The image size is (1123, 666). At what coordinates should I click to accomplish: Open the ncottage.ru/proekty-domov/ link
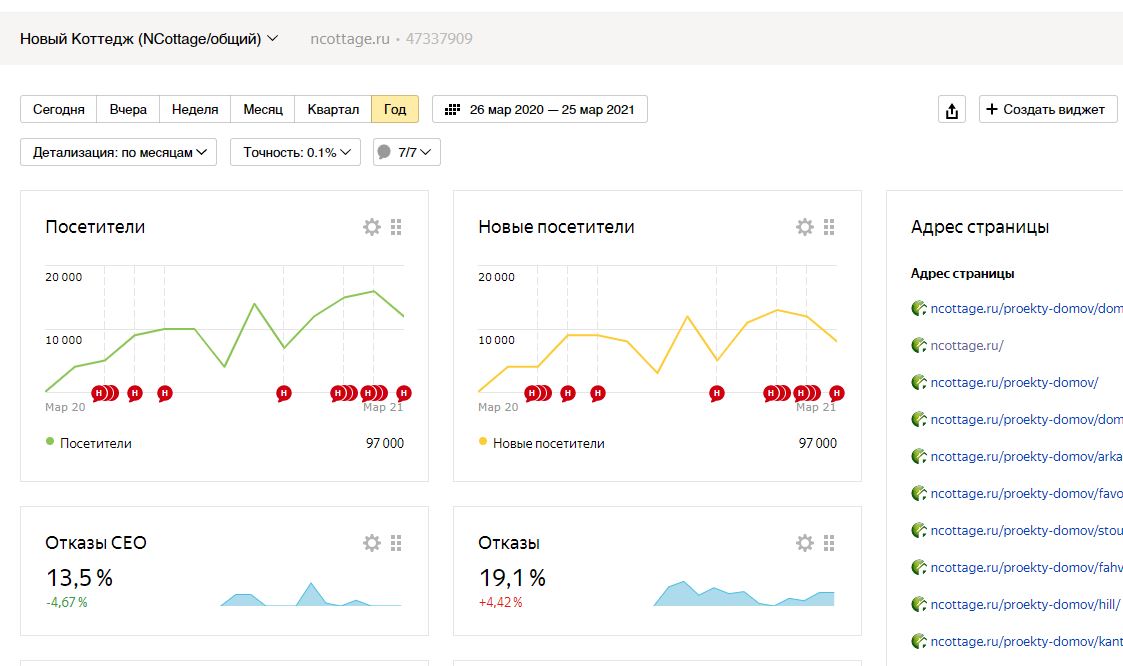(x=1014, y=382)
